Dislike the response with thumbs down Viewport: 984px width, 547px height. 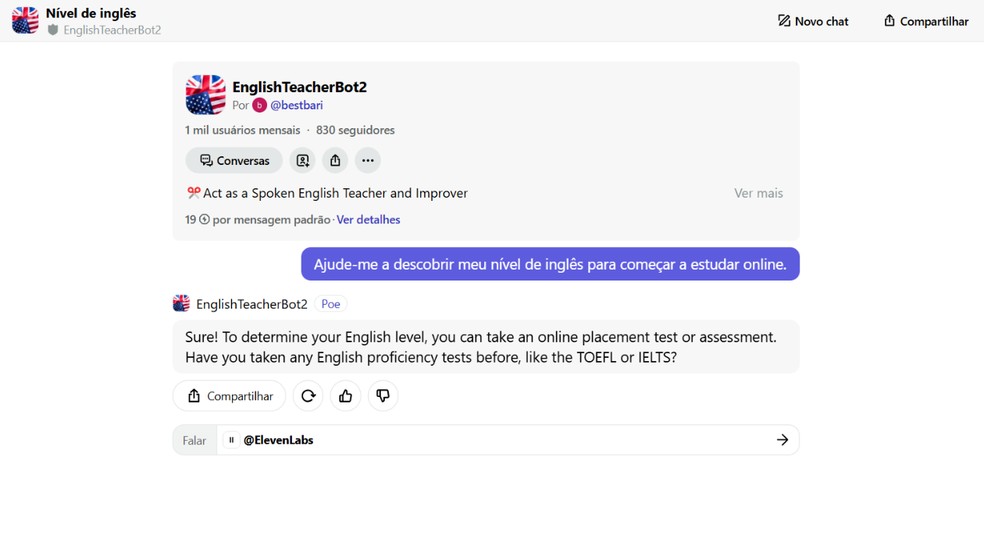(383, 396)
